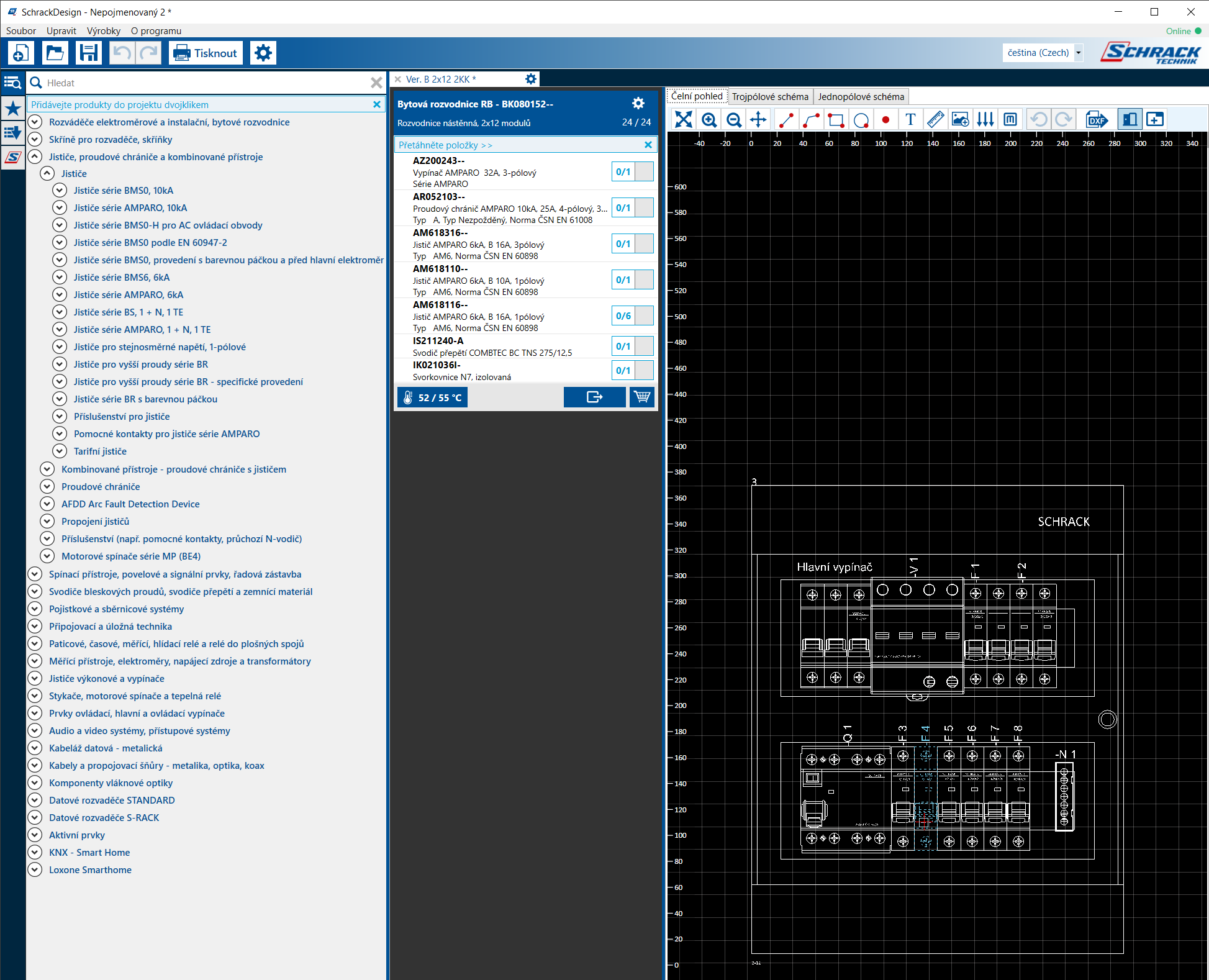Create a new project document

click(x=20, y=53)
